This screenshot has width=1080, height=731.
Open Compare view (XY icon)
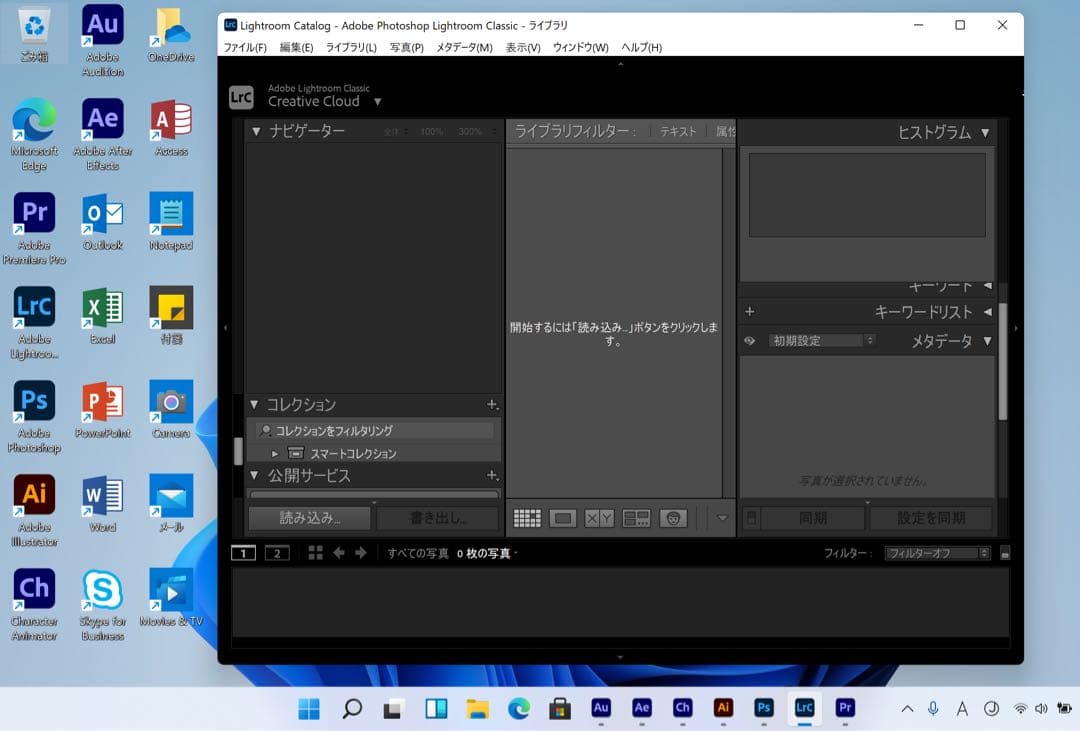[598, 517]
